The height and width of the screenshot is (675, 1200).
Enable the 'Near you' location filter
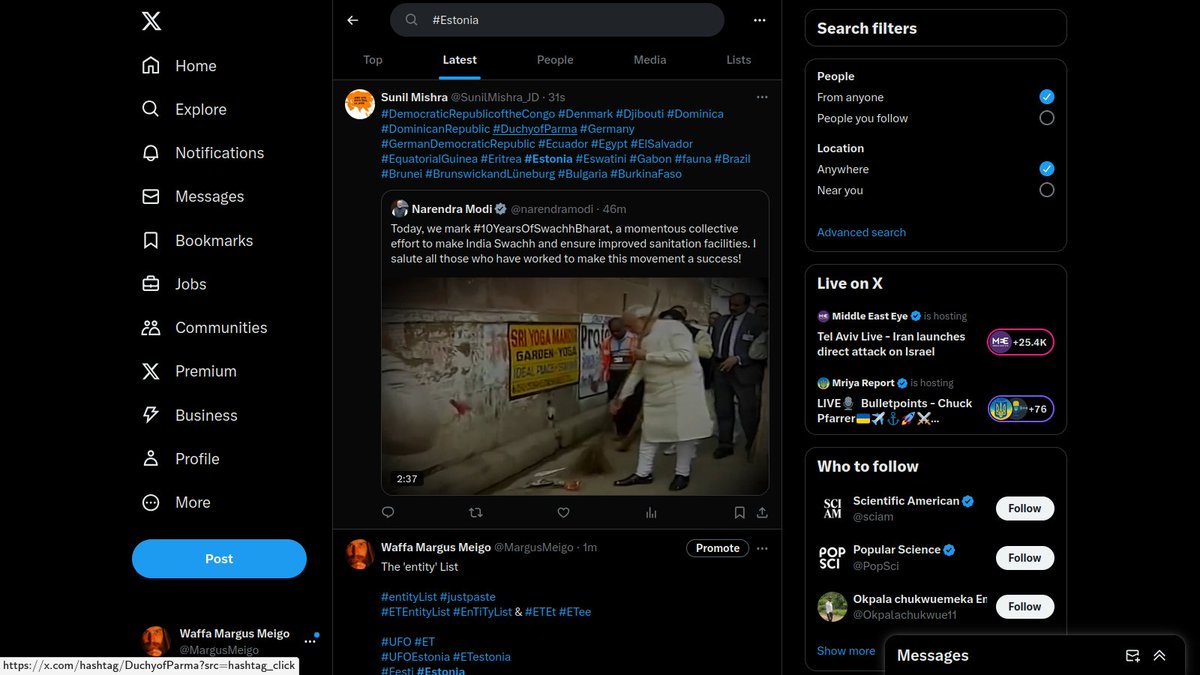tap(1047, 190)
